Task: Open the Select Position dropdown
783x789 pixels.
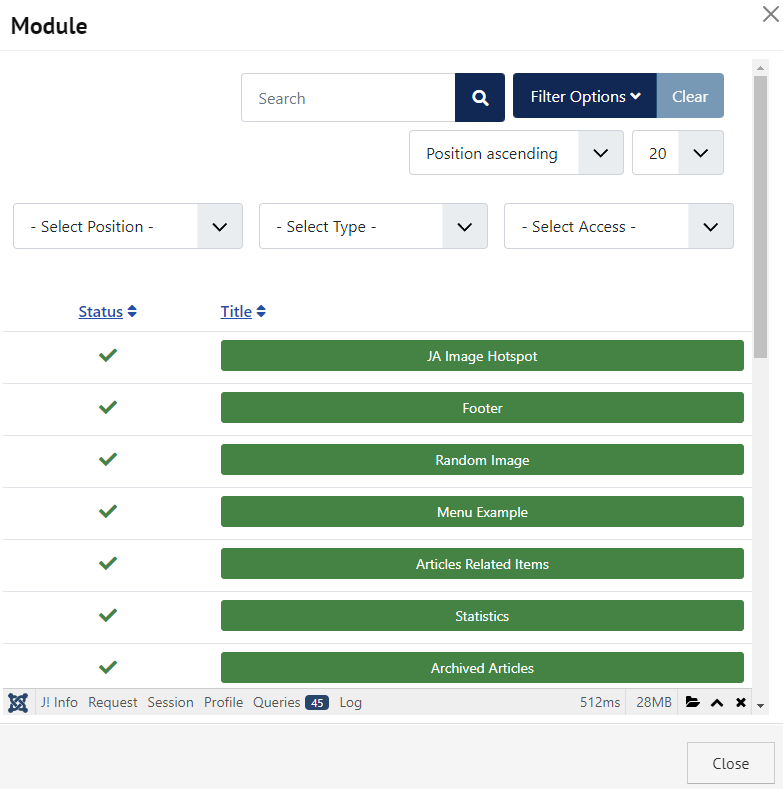Action: 128,226
